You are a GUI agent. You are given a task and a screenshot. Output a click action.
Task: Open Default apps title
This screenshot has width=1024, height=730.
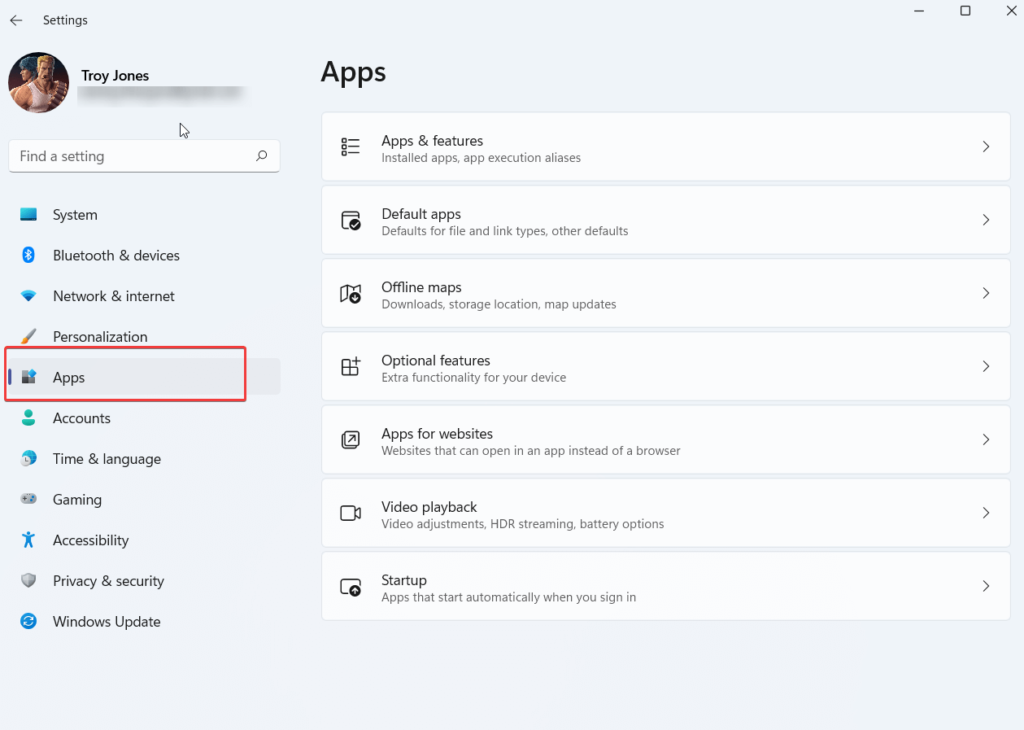421,214
